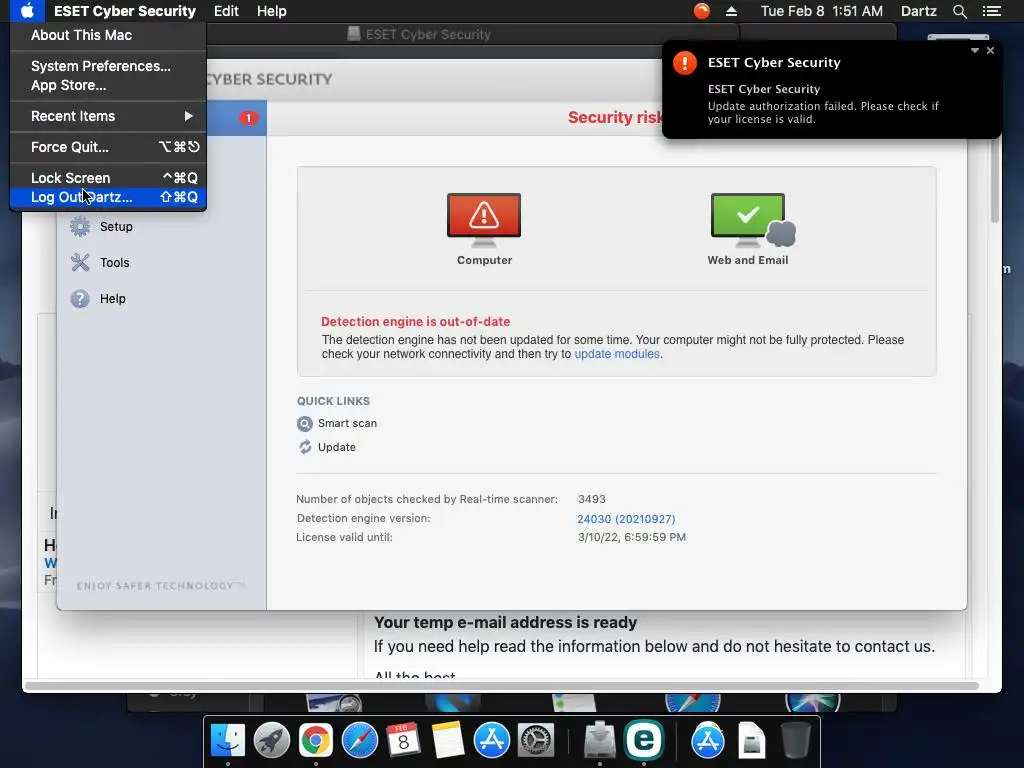Viewport: 1024px width, 768px height.
Task: Open Calendar from the Dock
Action: pos(403,741)
